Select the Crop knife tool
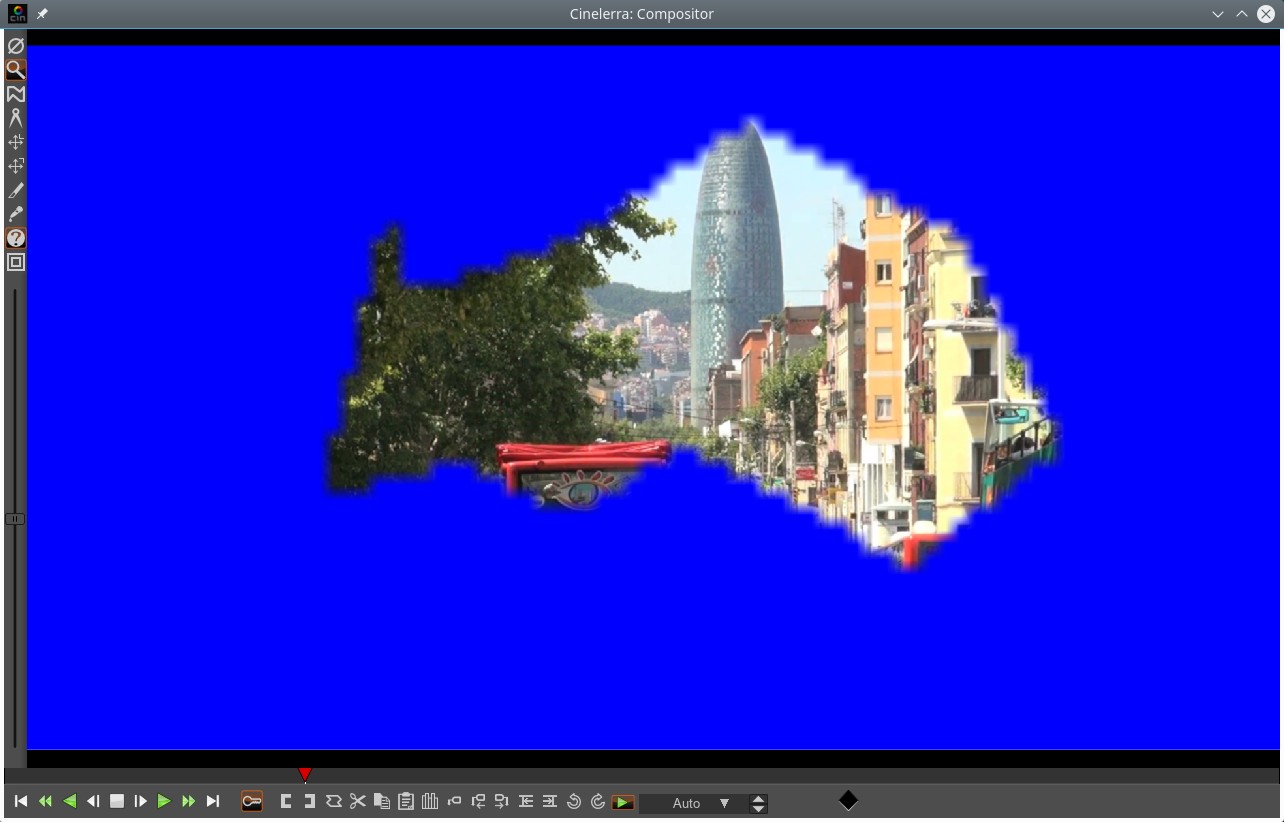The image size is (1284, 822). [x=15, y=190]
